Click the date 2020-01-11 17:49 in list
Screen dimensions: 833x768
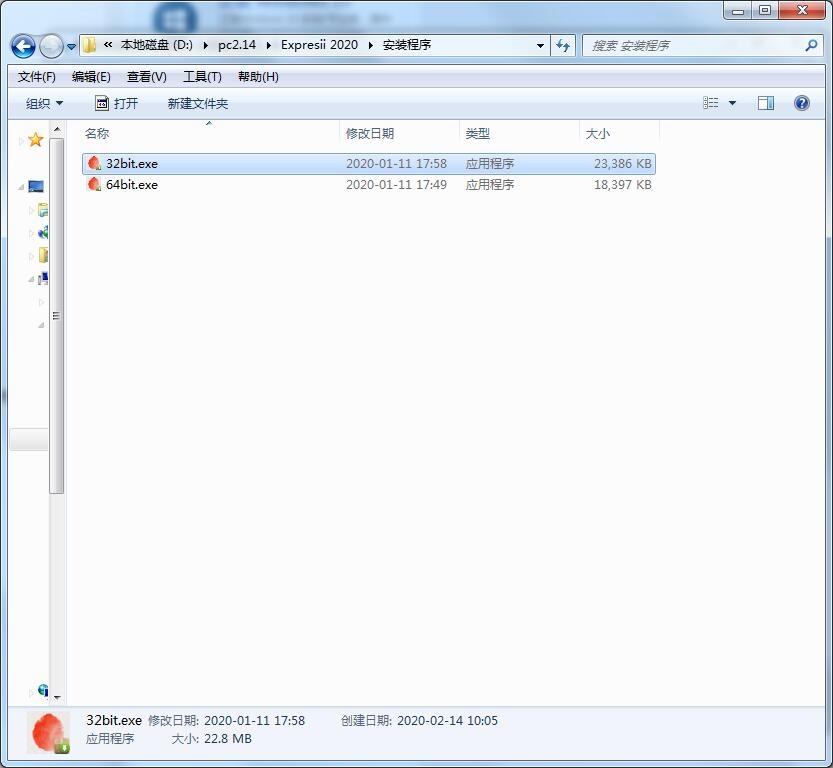pos(396,185)
